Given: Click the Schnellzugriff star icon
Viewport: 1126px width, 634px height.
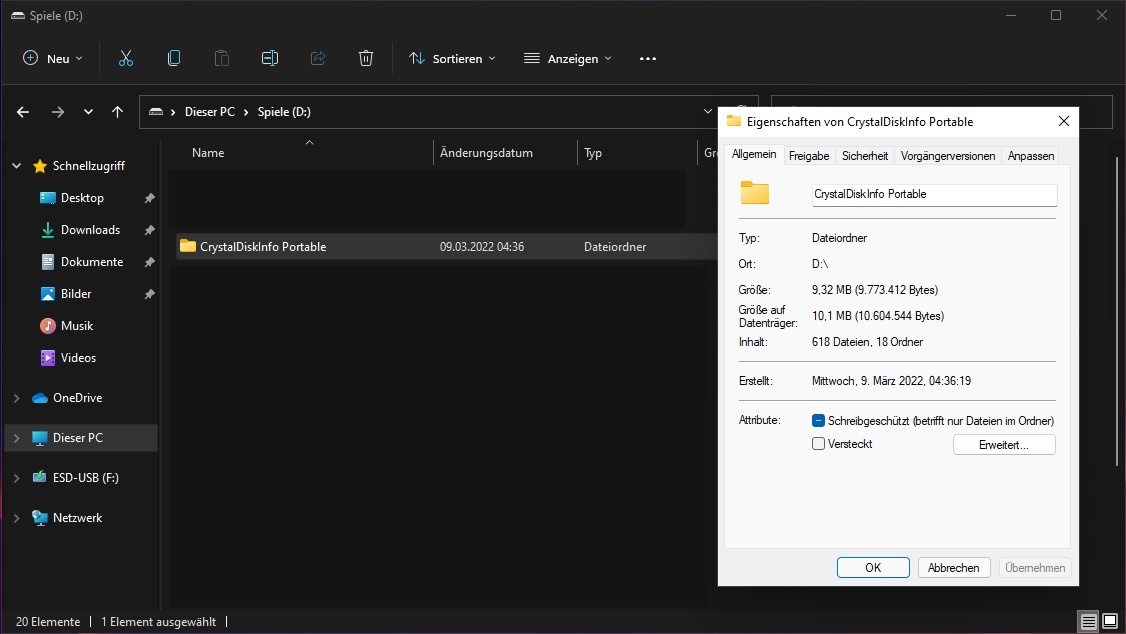Looking at the screenshot, I should [40, 166].
